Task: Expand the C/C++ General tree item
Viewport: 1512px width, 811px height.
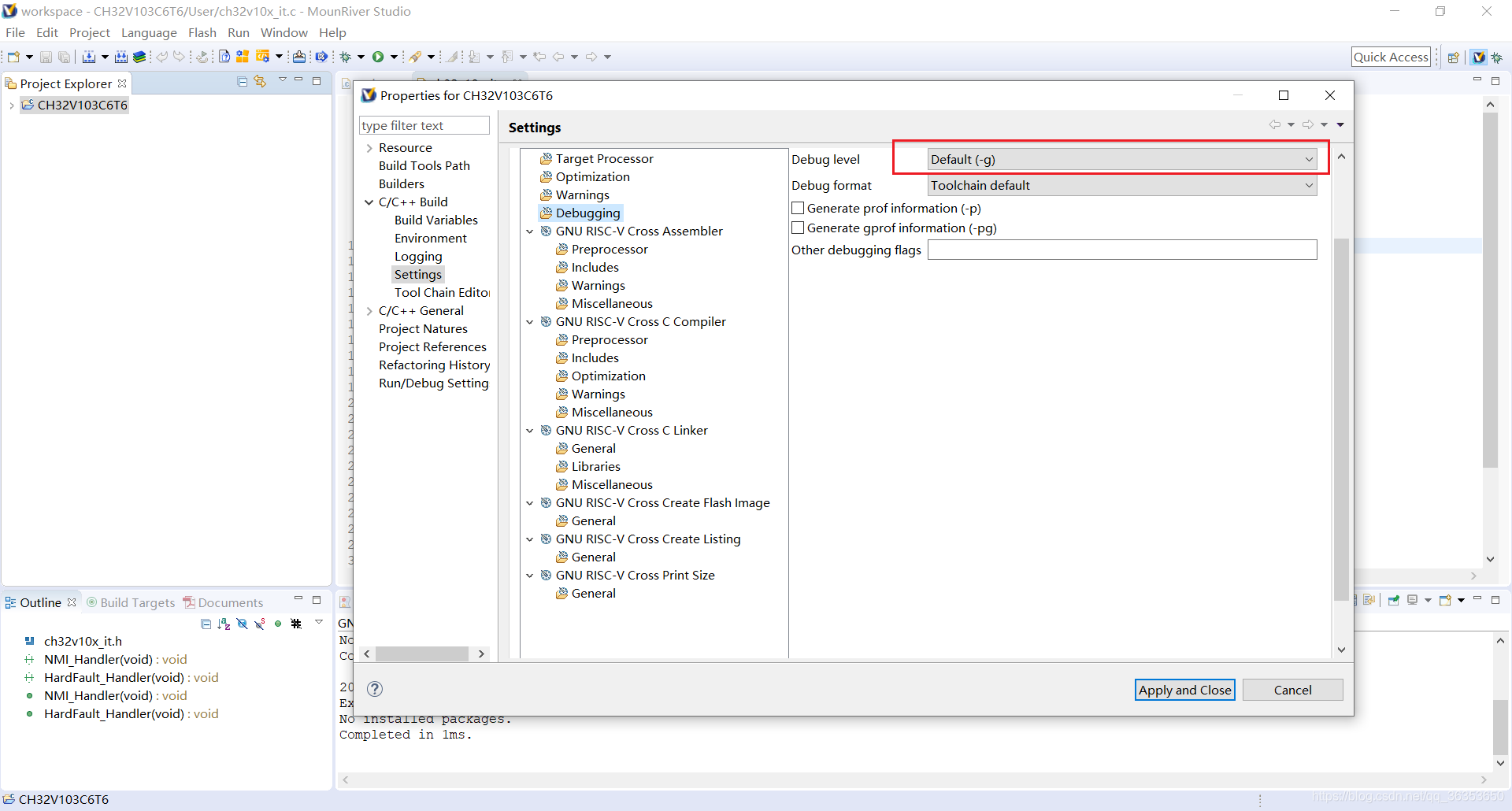Action: [369, 311]
